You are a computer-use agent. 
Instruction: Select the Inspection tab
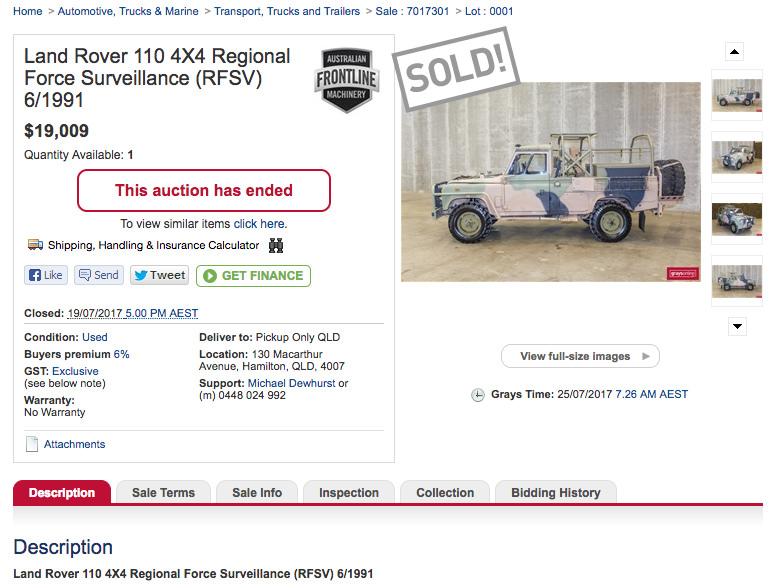tap(348, 493)
